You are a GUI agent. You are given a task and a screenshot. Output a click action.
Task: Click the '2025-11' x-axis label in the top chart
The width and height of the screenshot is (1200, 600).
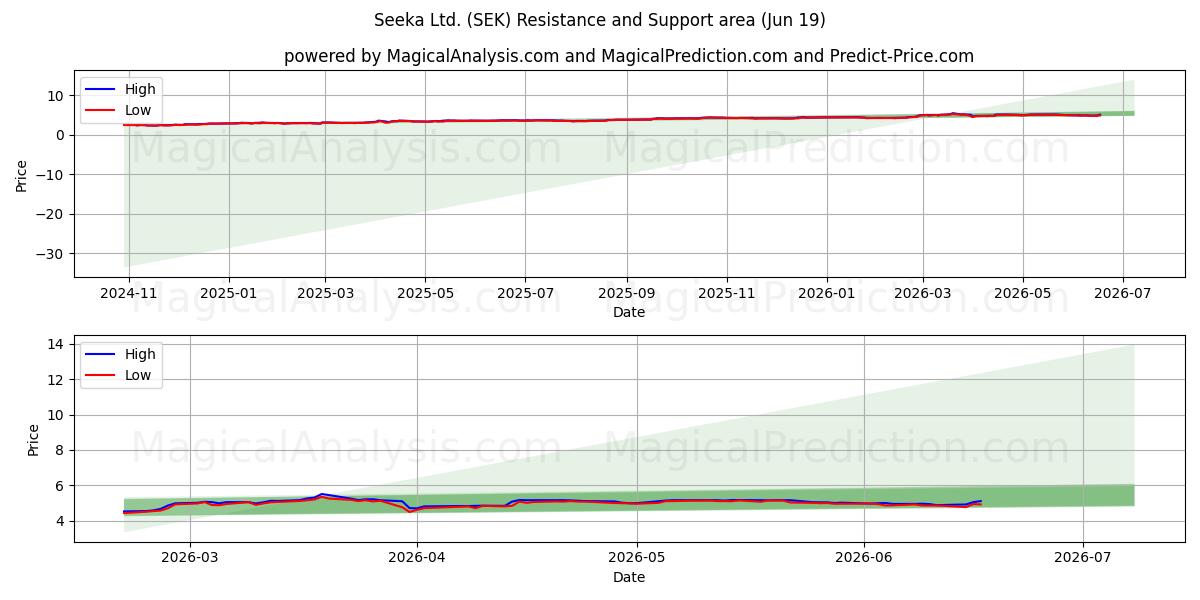tap(727, 294)
